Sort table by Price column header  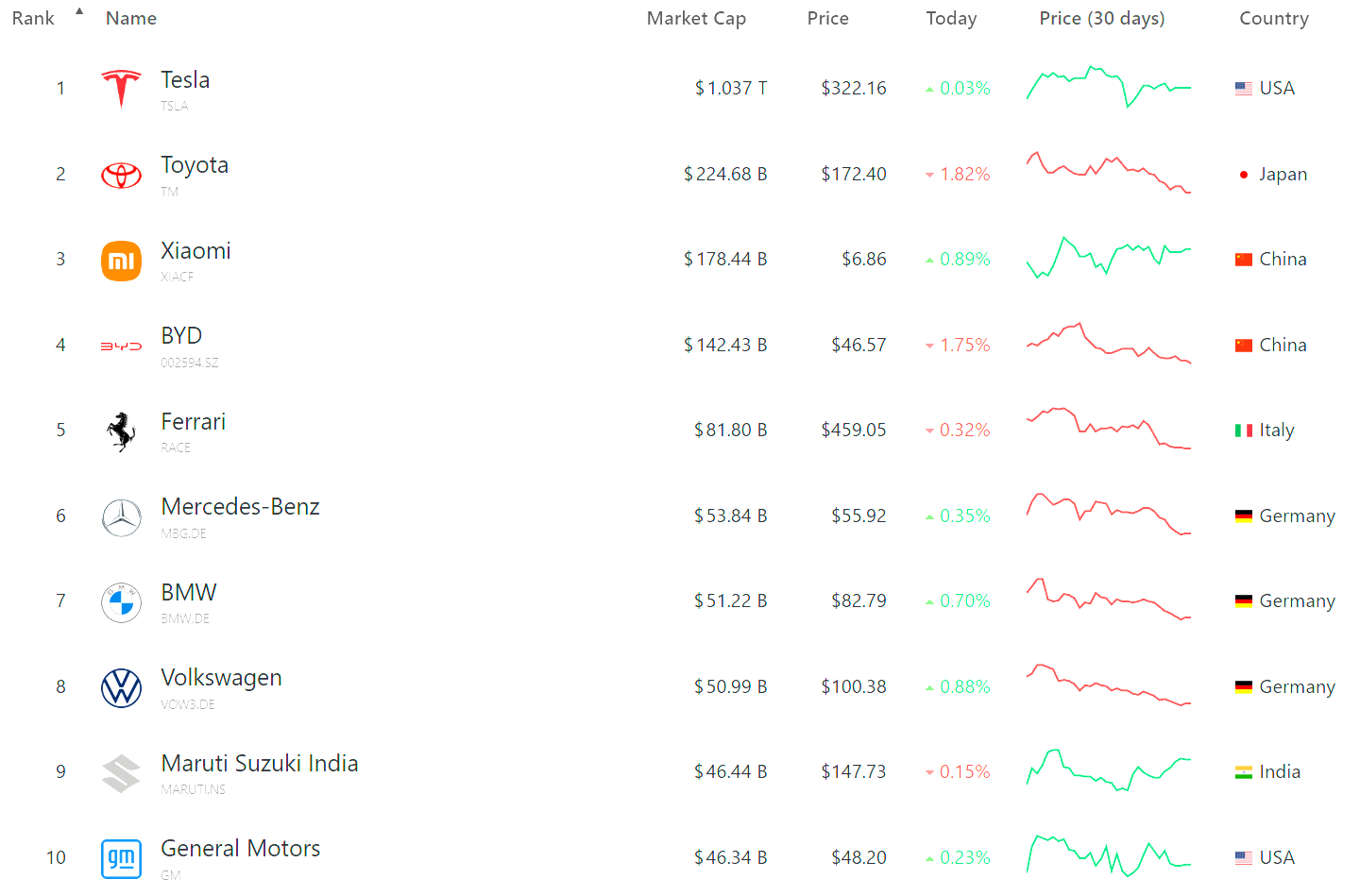[828, 18]
